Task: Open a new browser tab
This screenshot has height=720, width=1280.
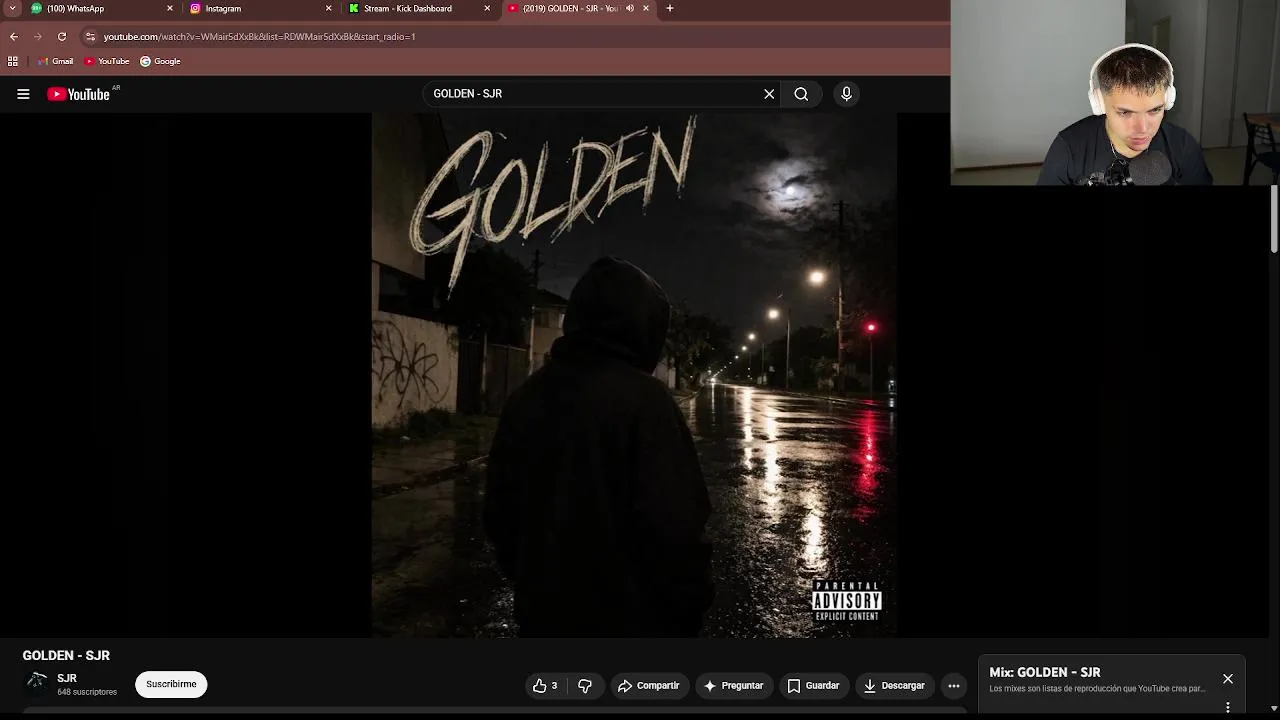Action: point(670,8)
